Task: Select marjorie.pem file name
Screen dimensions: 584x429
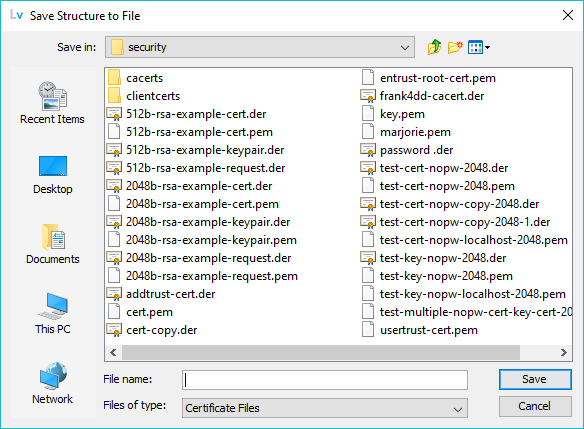Action: tap(415, 132)
